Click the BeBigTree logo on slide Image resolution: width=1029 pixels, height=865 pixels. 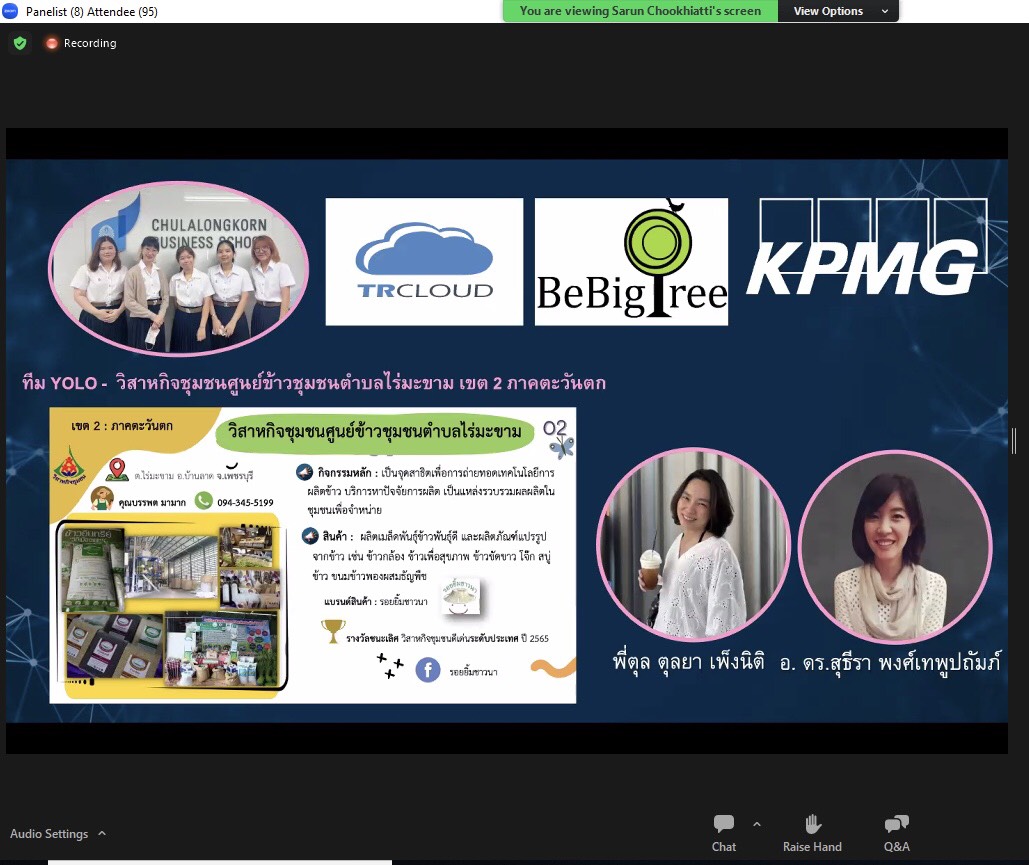(x=631, y=261)
